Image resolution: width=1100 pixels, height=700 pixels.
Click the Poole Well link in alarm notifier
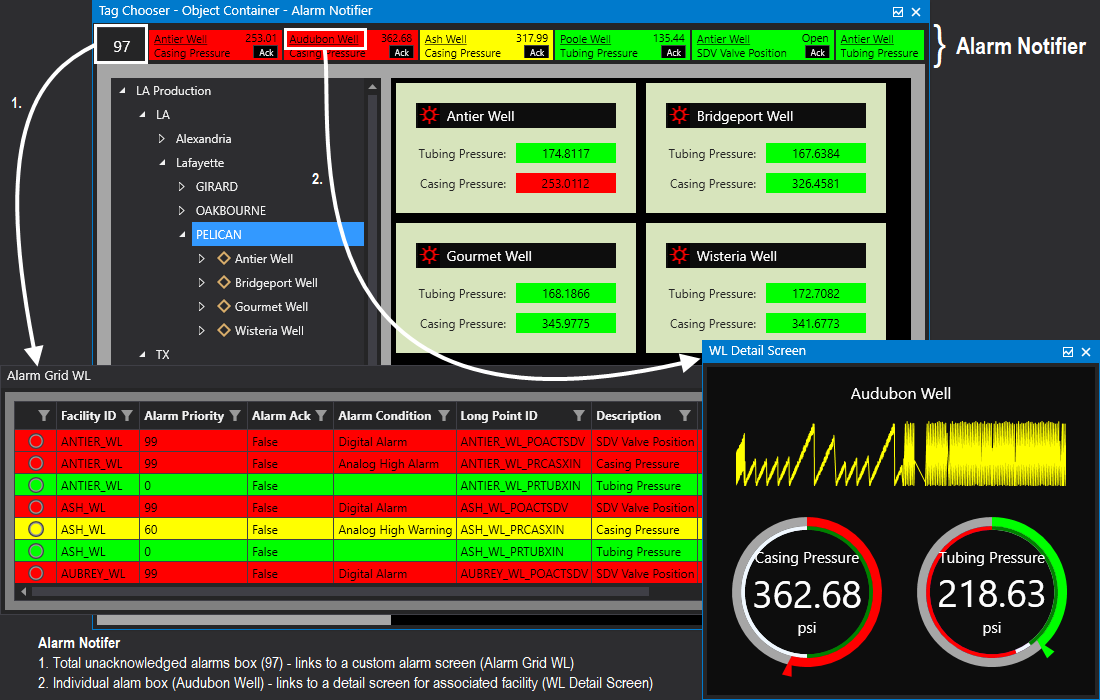pyautogui.click(x=585, y=39)
